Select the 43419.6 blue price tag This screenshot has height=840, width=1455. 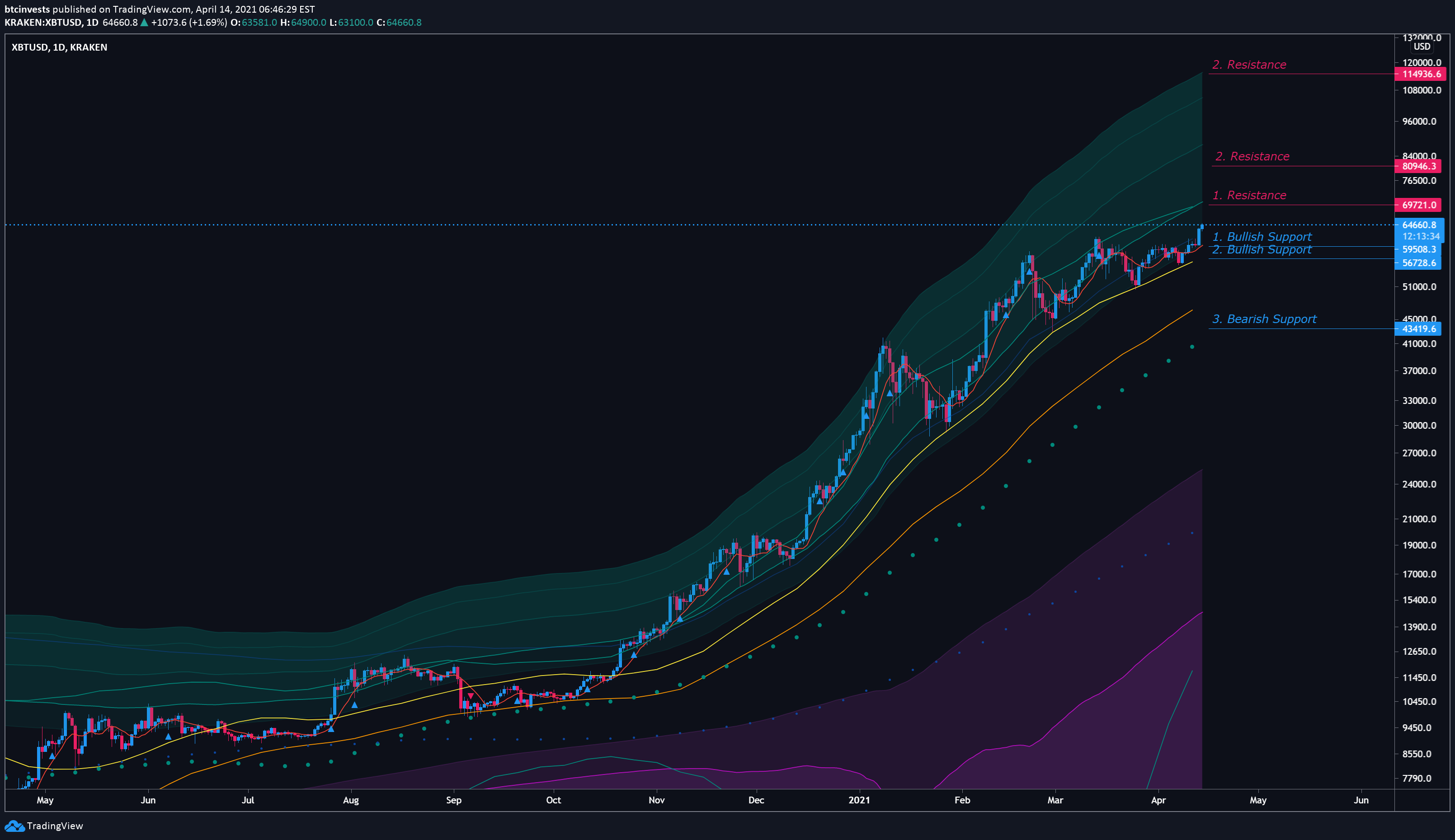(x=1419, y=329)
